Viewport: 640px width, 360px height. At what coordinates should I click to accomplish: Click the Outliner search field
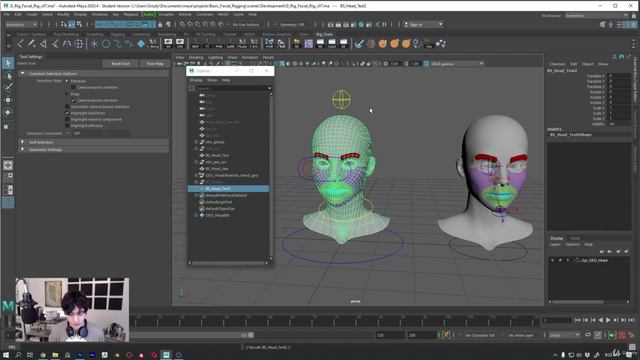[231, 88]
